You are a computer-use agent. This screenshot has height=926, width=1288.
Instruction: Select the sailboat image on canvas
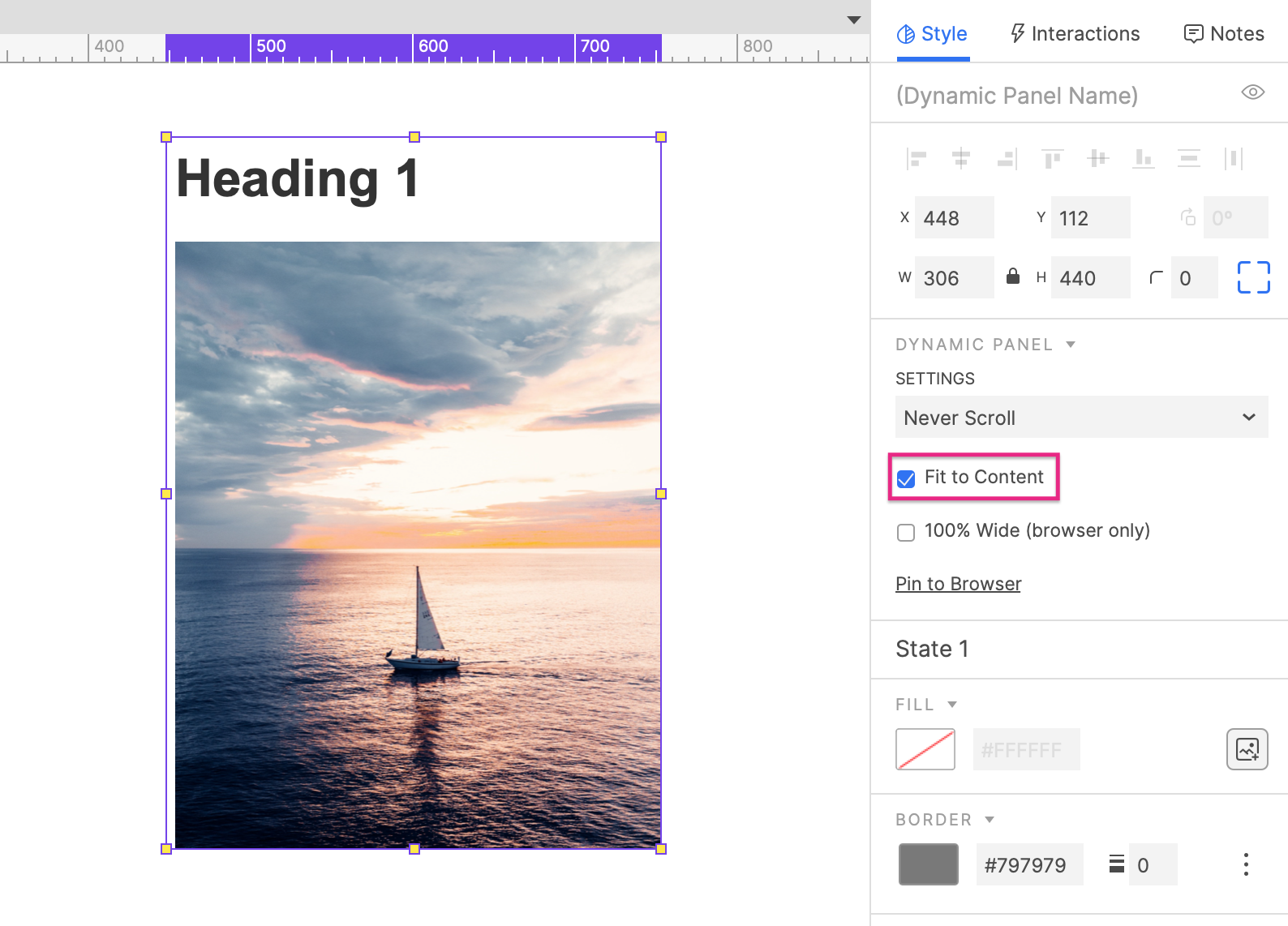coord(418,545)
